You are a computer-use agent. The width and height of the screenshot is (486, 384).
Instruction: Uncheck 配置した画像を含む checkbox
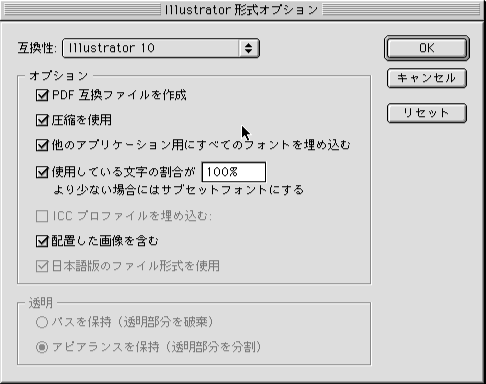42,241
